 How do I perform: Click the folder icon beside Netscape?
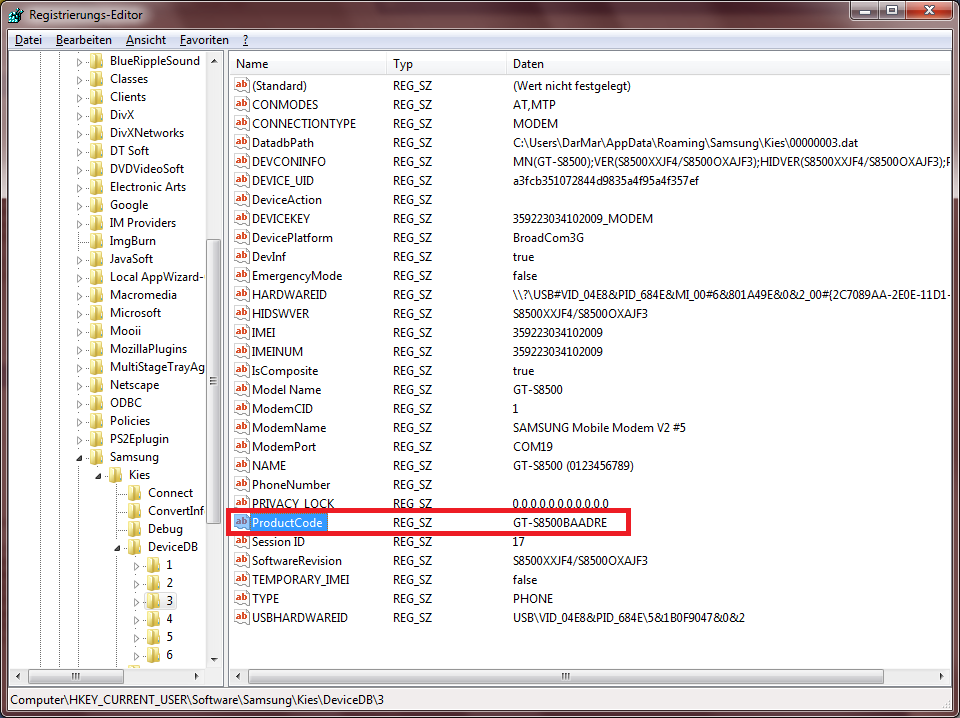pos(96,385)
